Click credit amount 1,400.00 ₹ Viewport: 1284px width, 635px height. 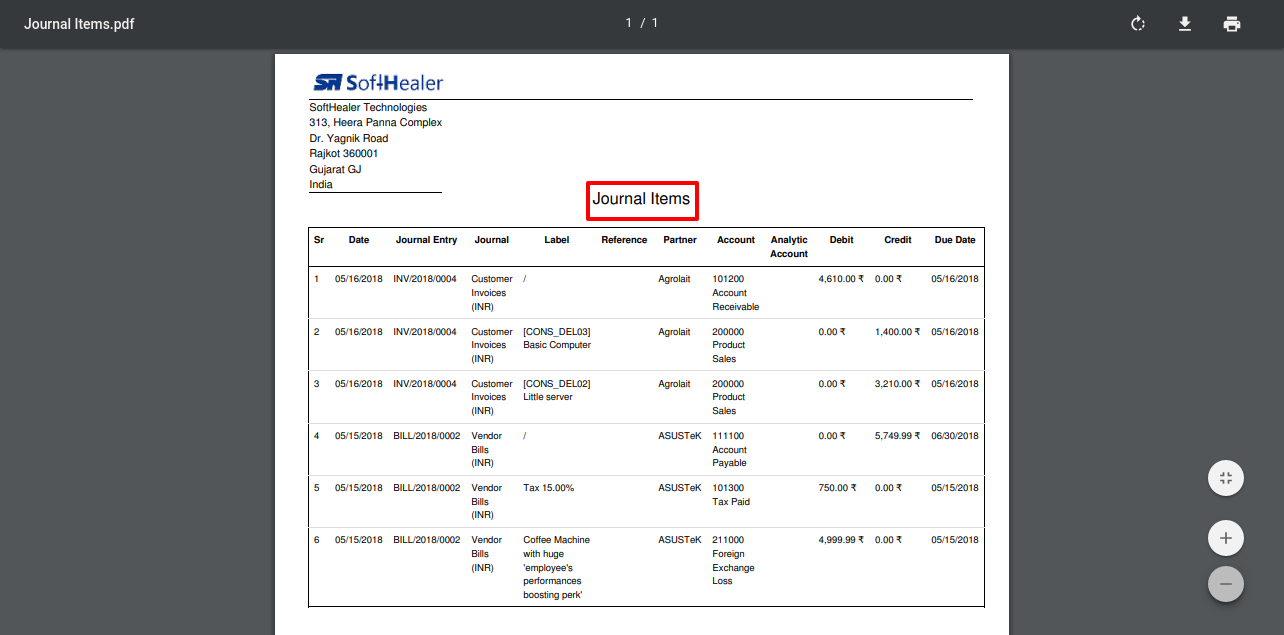[898, 331]
